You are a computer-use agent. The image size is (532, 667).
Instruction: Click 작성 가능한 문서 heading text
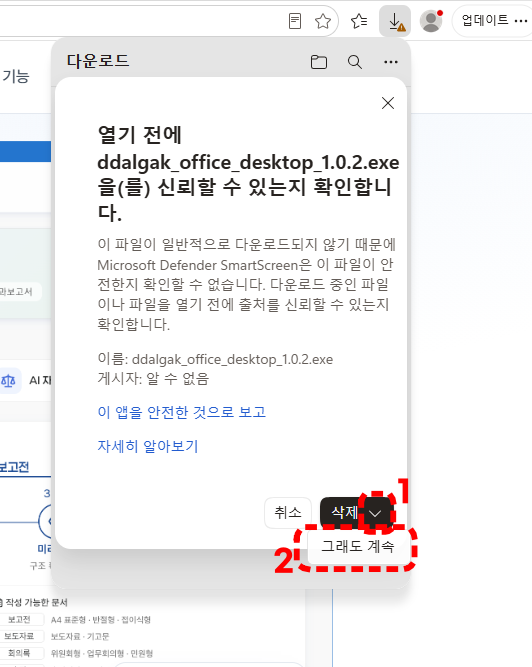click(x=36, y=602)
